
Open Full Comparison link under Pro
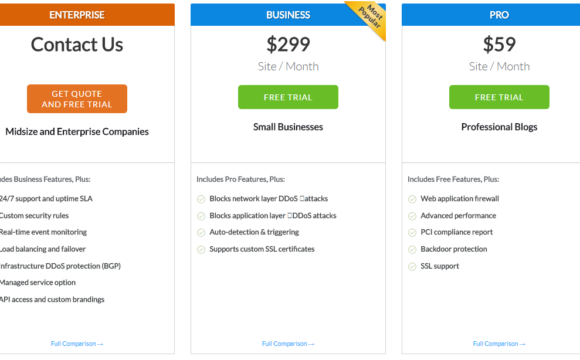[499, 344]
